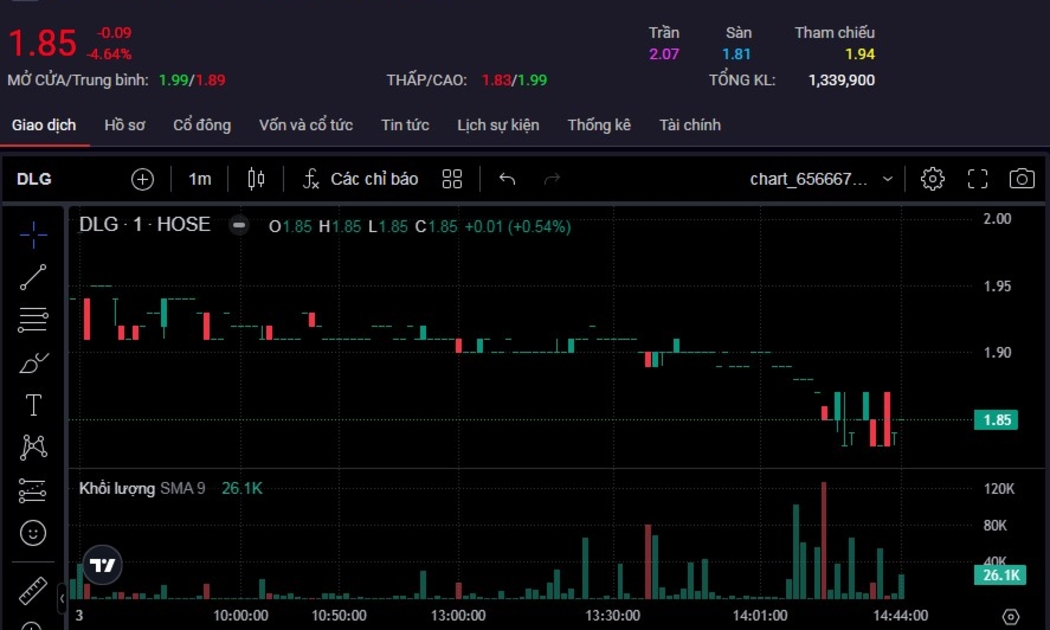
Task: Open the Fibonacci/Gann tools icon
Action: (33, 320)
